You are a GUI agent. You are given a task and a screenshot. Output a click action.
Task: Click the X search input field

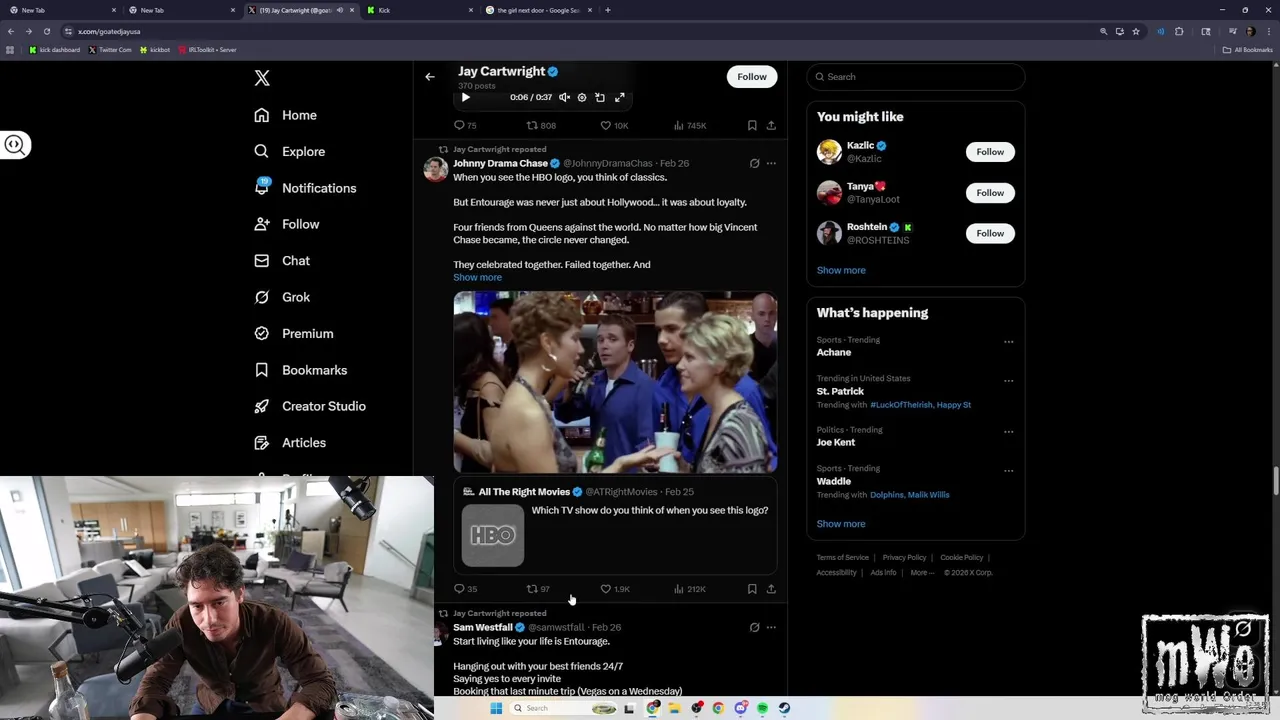pyautogui.click(x=916, y=77)
